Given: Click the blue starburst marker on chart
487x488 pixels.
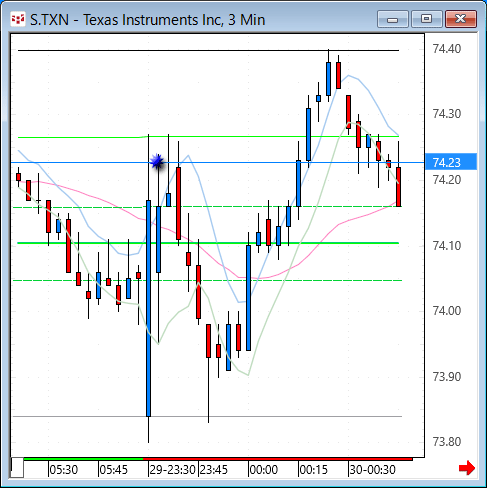Looking at the screenshot, I should pos(157,162).
